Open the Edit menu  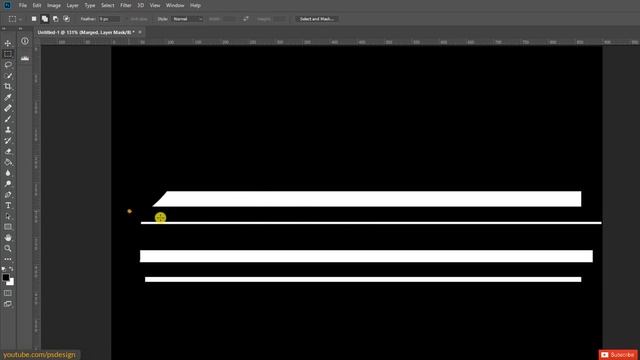[x=37, y=5]
